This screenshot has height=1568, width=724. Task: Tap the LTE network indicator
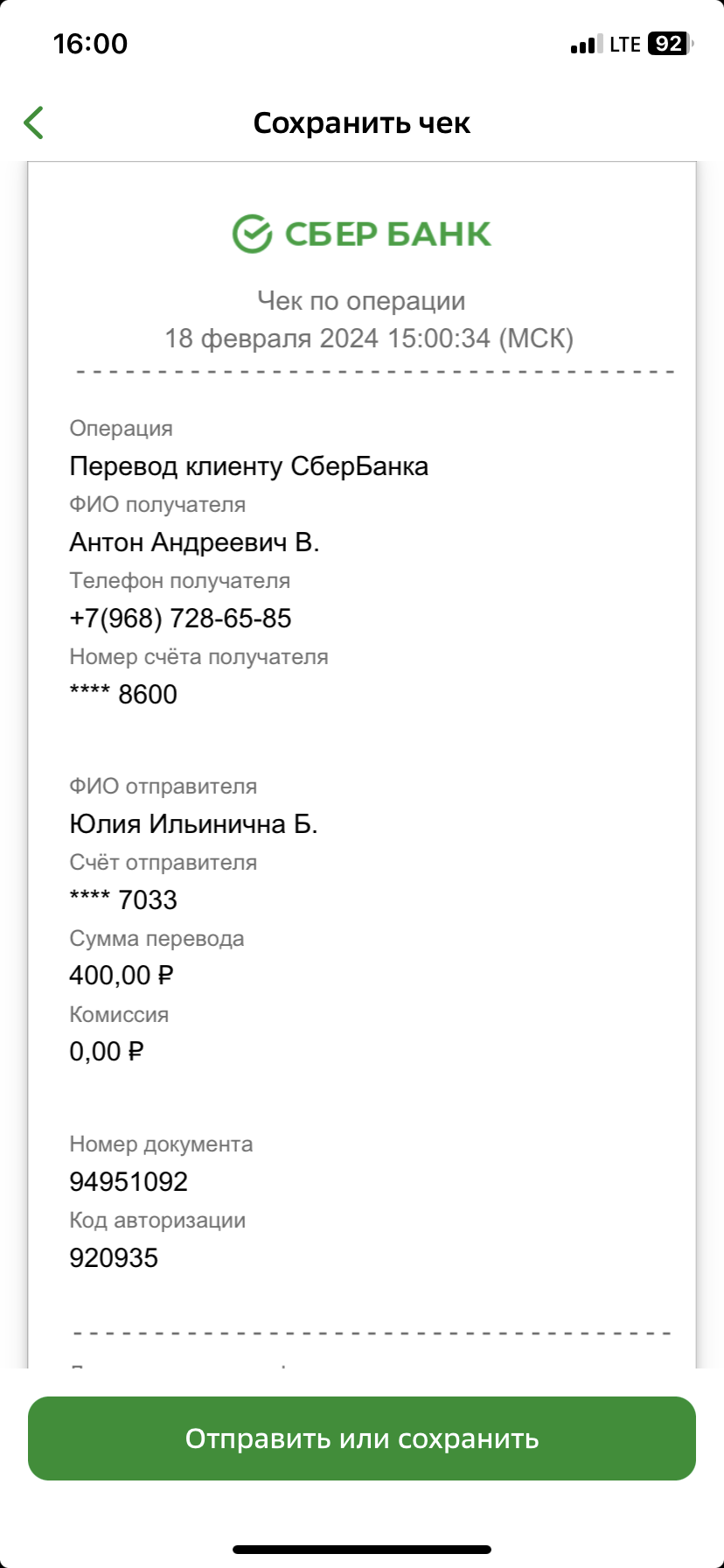(625, 45)
